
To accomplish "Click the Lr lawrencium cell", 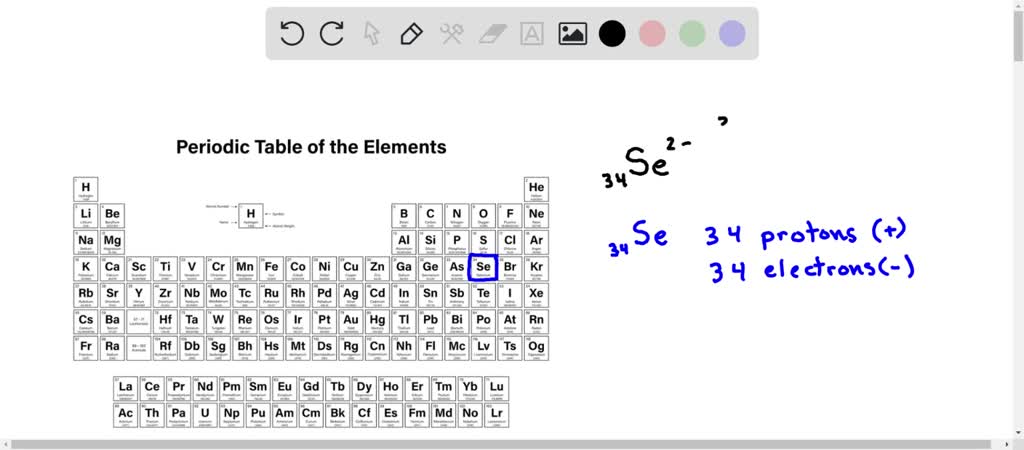I will coord(496,414).
